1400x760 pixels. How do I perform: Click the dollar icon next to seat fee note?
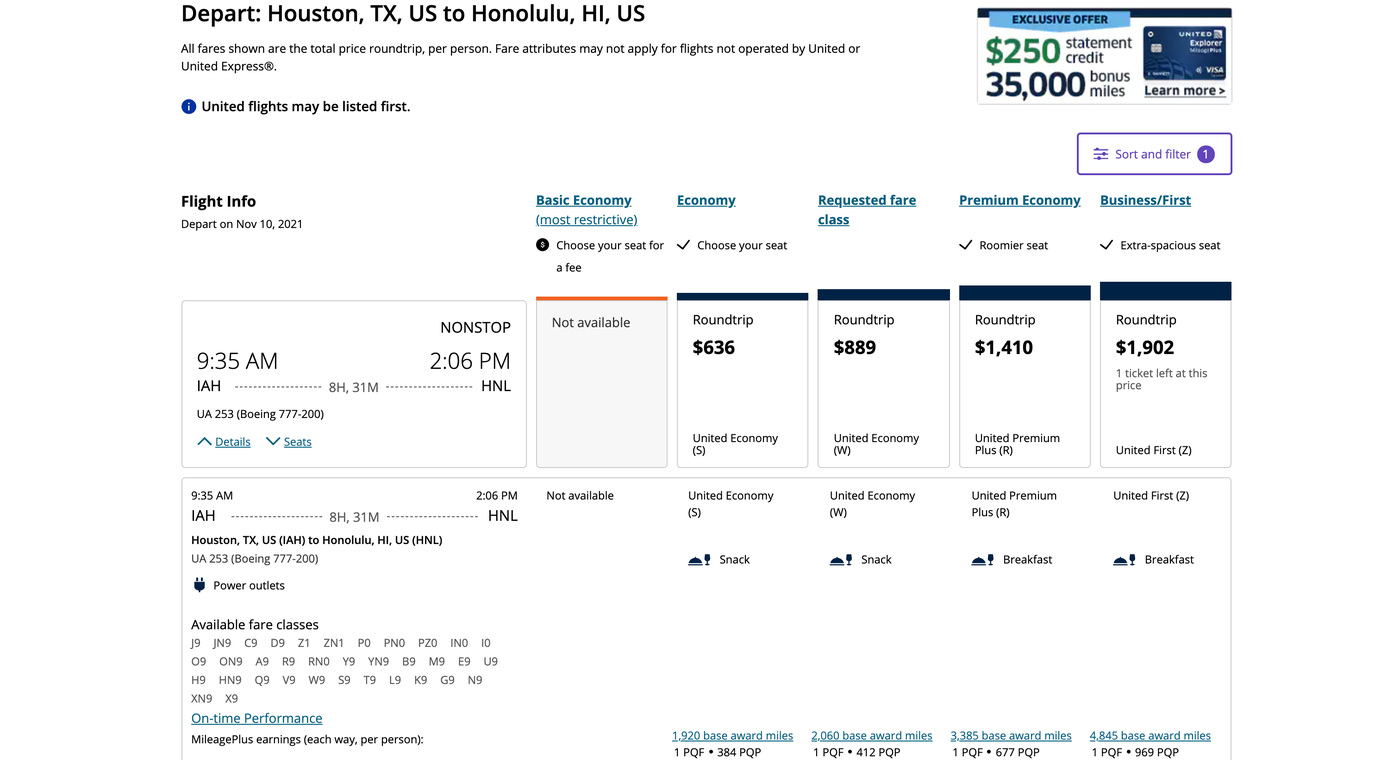click(542, 244)
